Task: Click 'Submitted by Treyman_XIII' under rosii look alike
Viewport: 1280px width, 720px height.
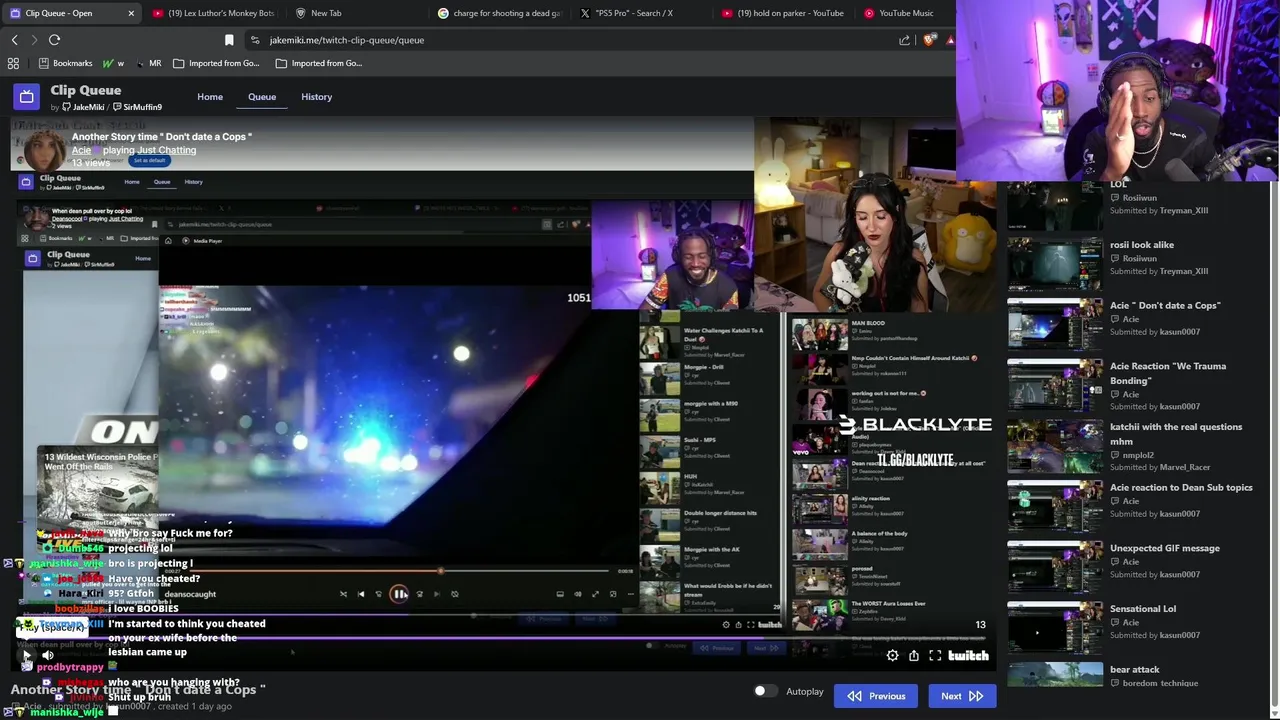Action: coord(1159,271)
